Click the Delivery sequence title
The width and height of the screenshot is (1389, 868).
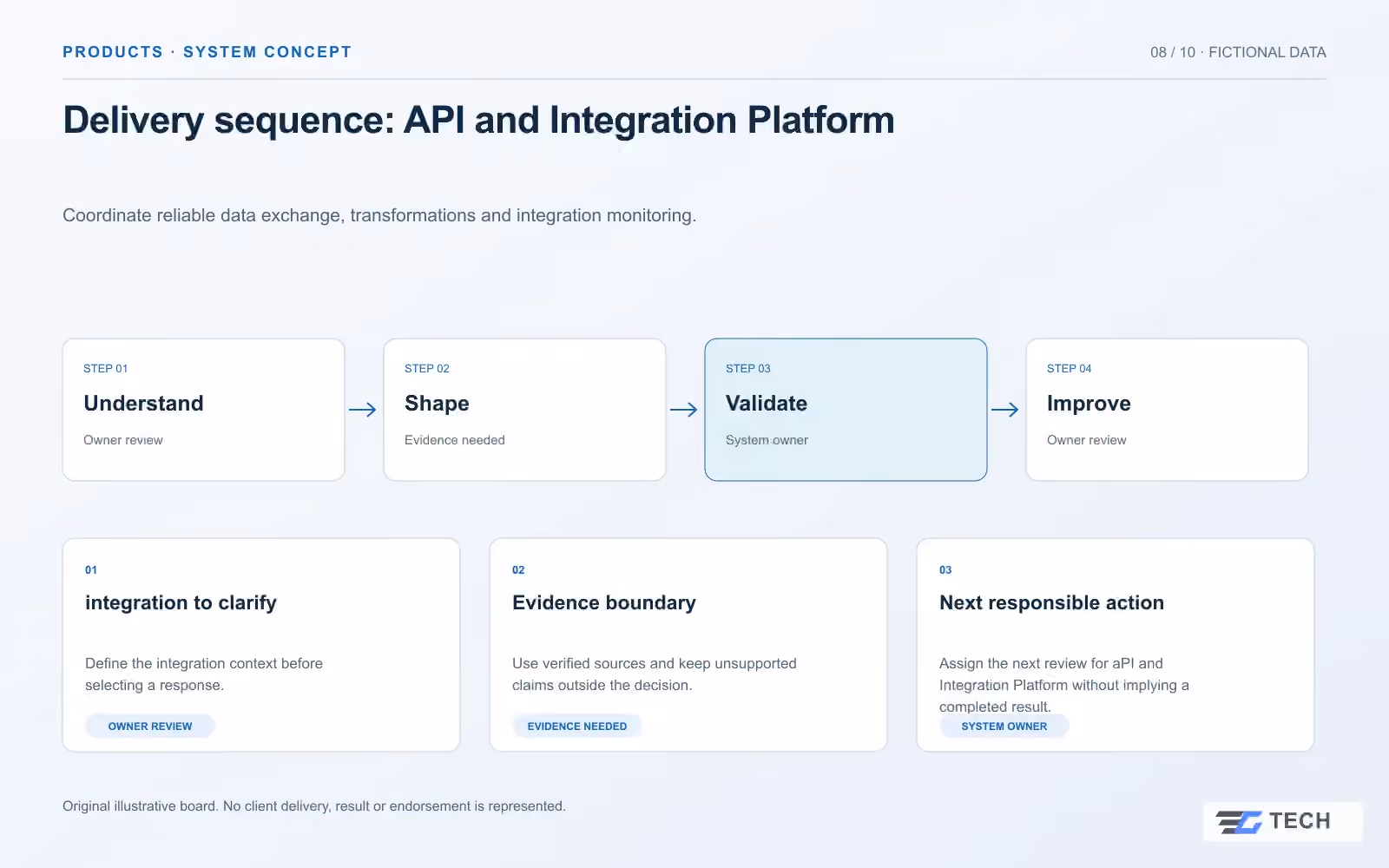[478, 121]
